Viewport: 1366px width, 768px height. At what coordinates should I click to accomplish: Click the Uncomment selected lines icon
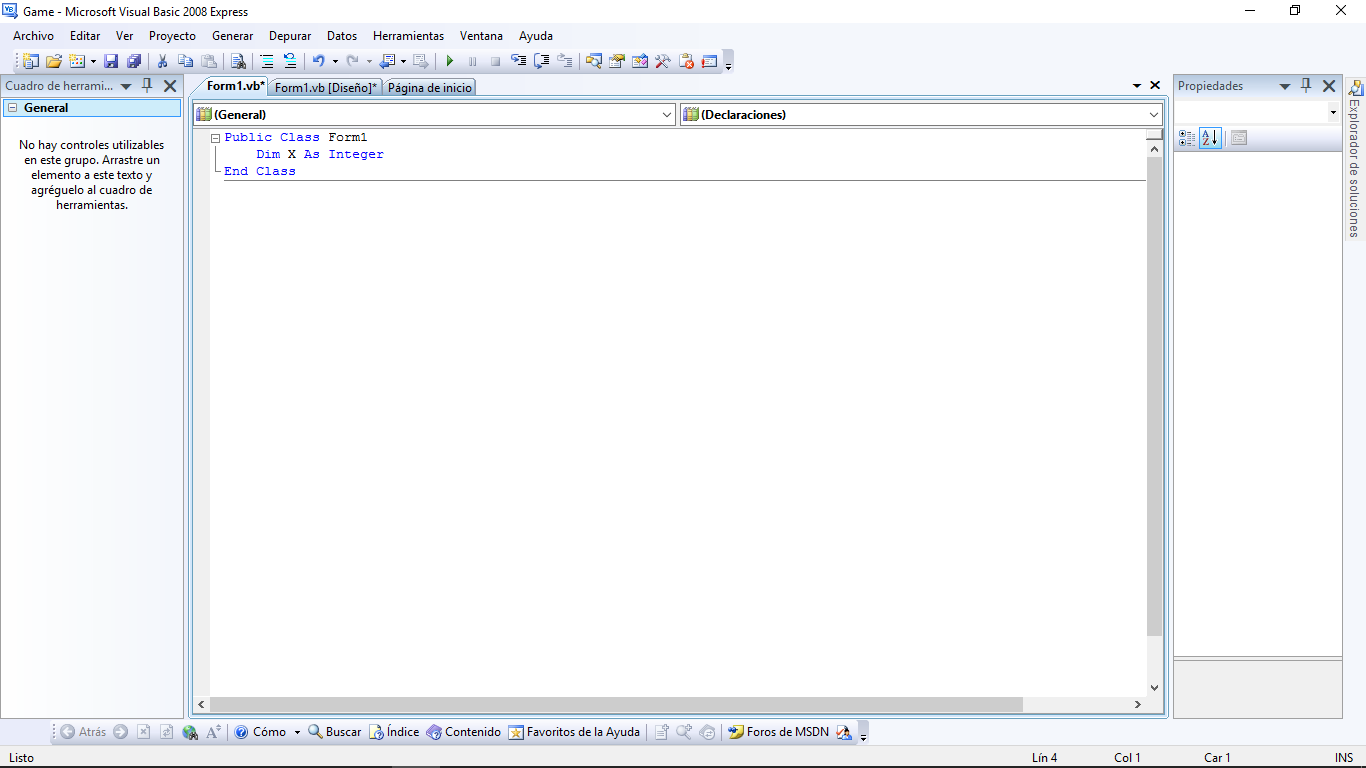[x=290, y=61]
